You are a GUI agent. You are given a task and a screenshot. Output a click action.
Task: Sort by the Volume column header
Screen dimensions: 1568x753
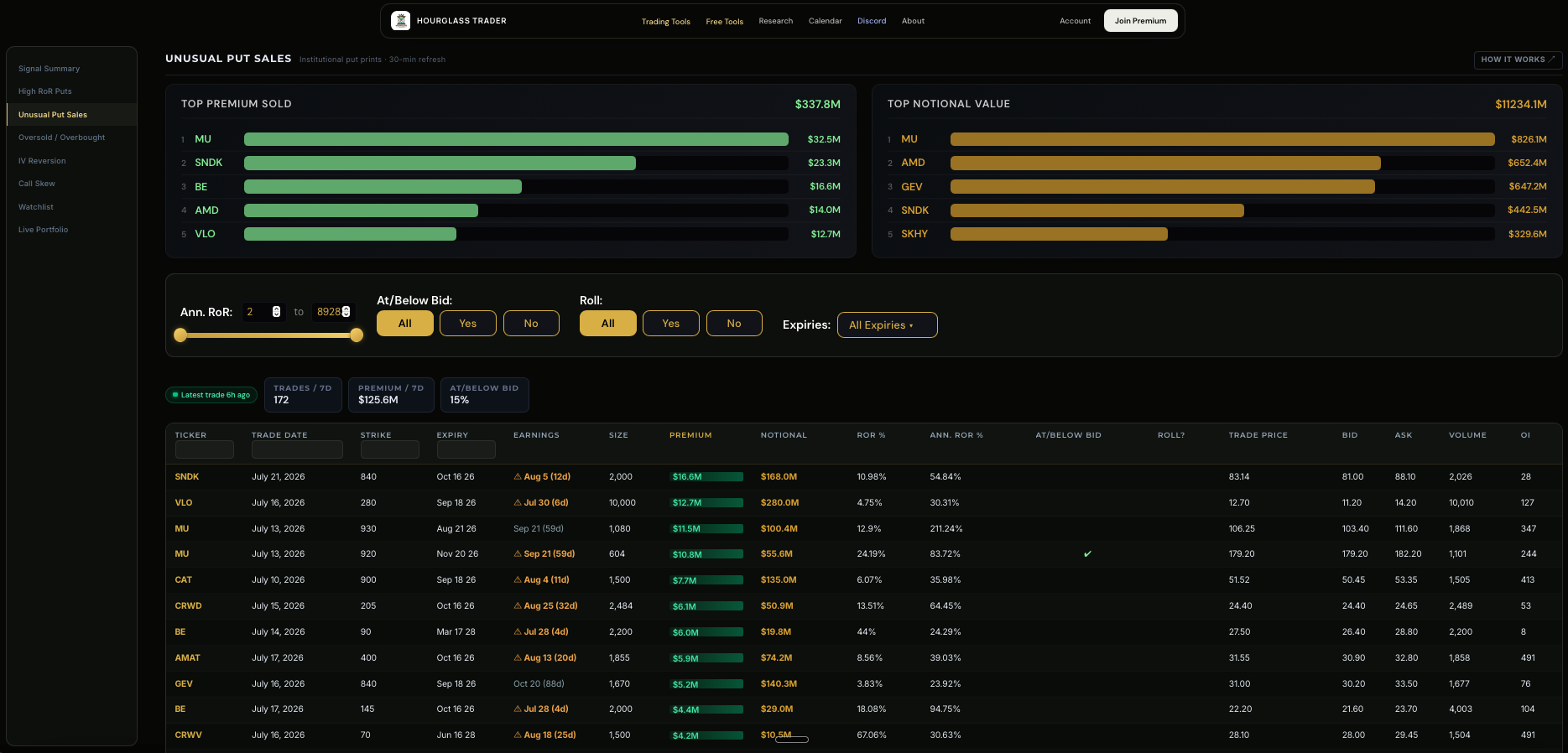pyautogui.click(x=1467, y=435)
